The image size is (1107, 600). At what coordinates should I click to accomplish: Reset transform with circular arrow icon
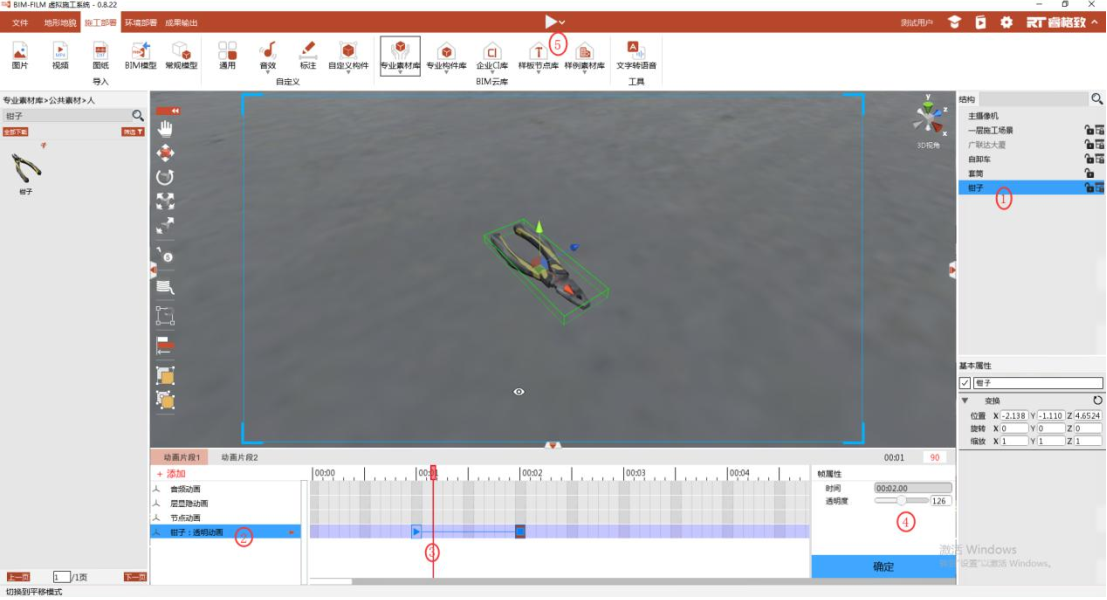1098,400
